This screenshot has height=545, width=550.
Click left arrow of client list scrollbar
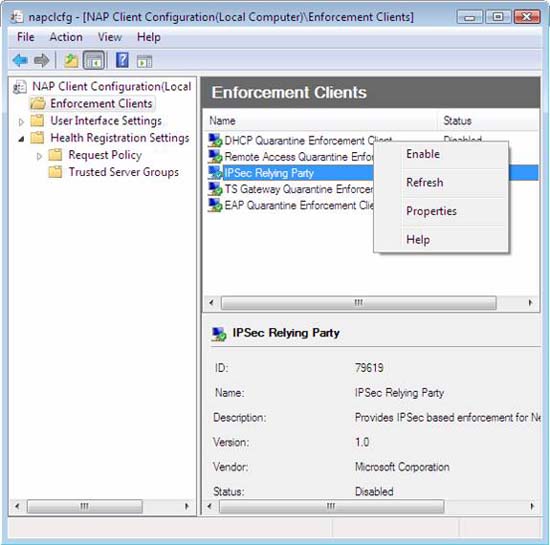pyautogui.click(x=212, y=303)
